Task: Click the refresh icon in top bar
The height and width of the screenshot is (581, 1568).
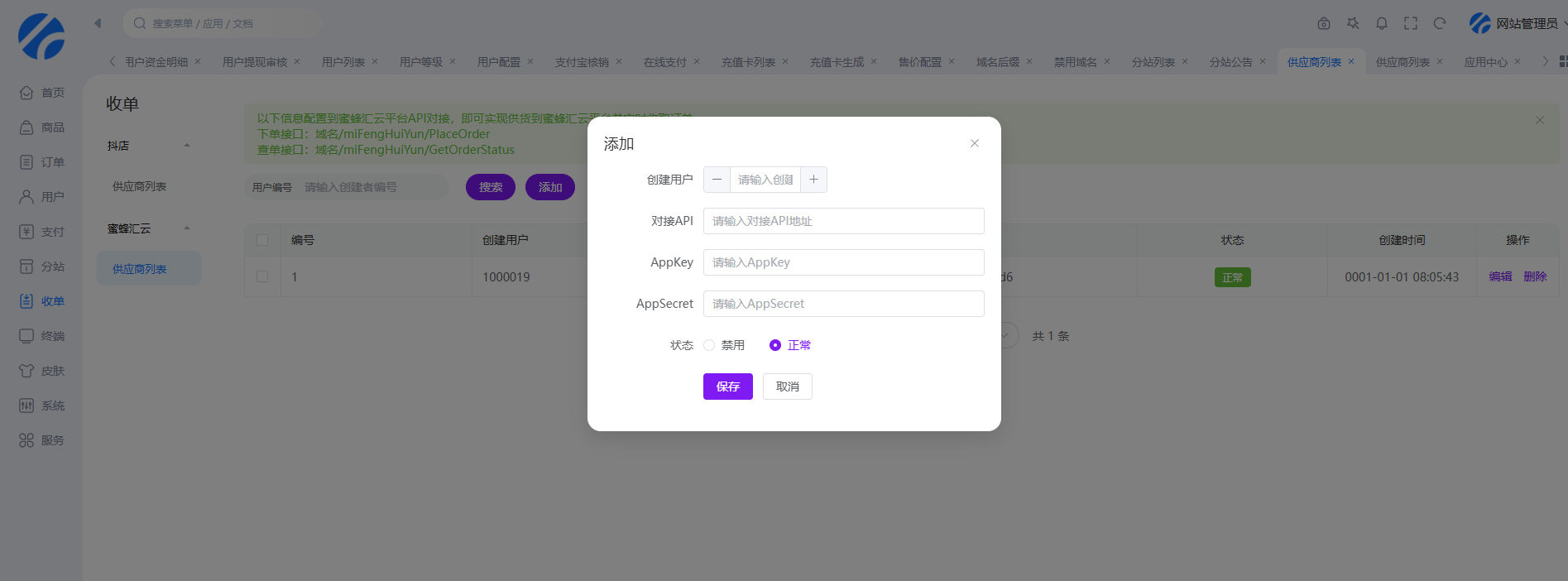Action: [x=1440, y=23]
